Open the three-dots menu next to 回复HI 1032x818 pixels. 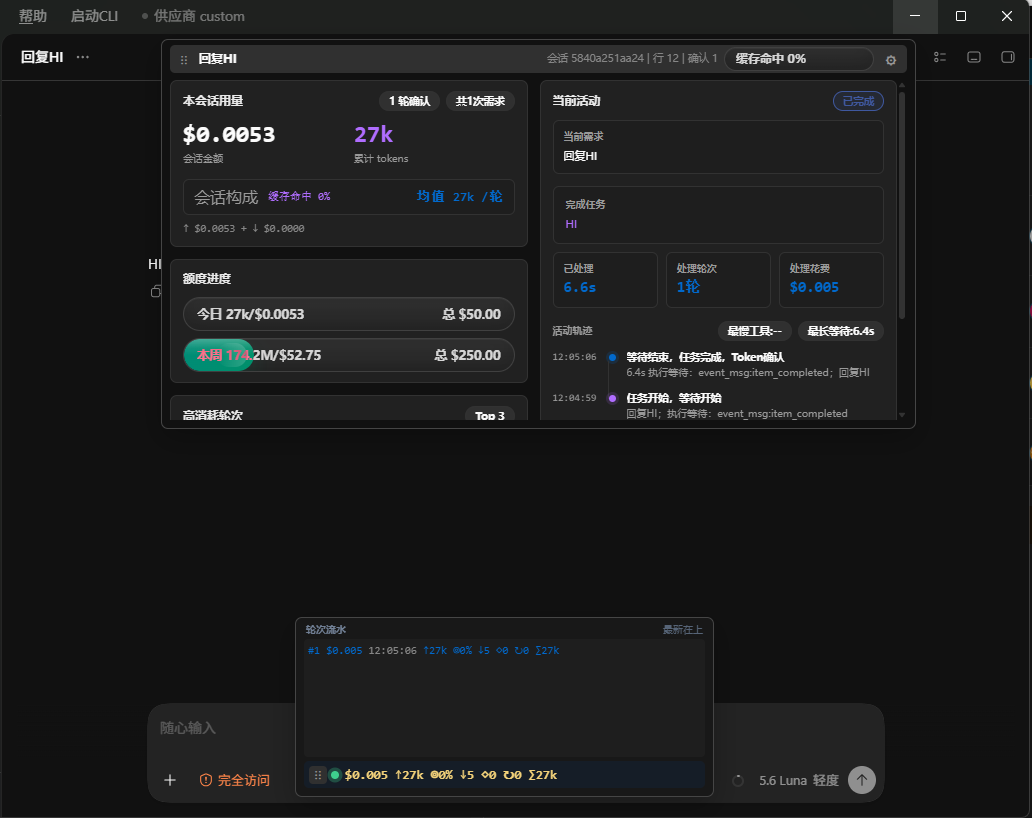click(82, 57)
